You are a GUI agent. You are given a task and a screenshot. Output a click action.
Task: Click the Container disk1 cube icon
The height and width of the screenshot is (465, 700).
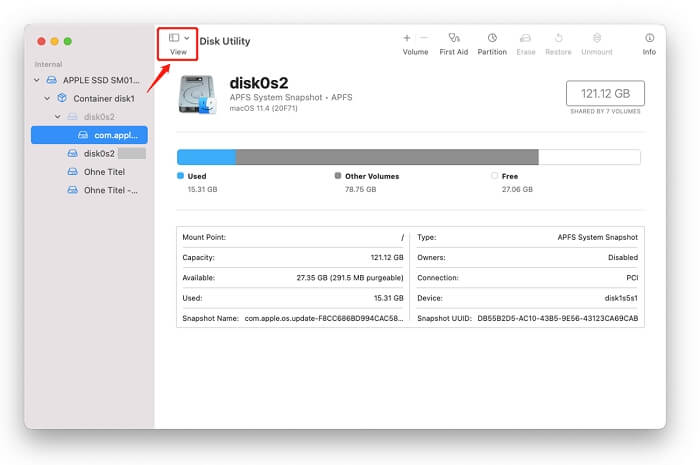pyautogui.click(x=62, y=98)
